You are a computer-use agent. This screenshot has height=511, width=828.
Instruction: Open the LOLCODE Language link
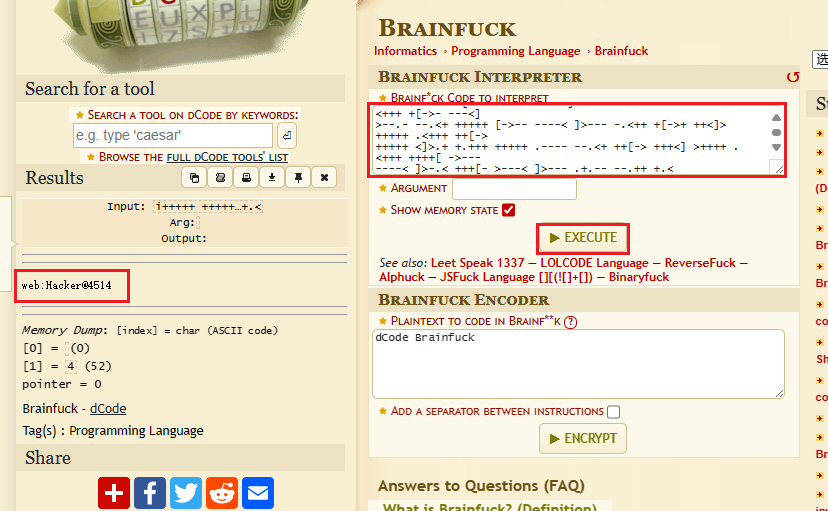point(594,263)
